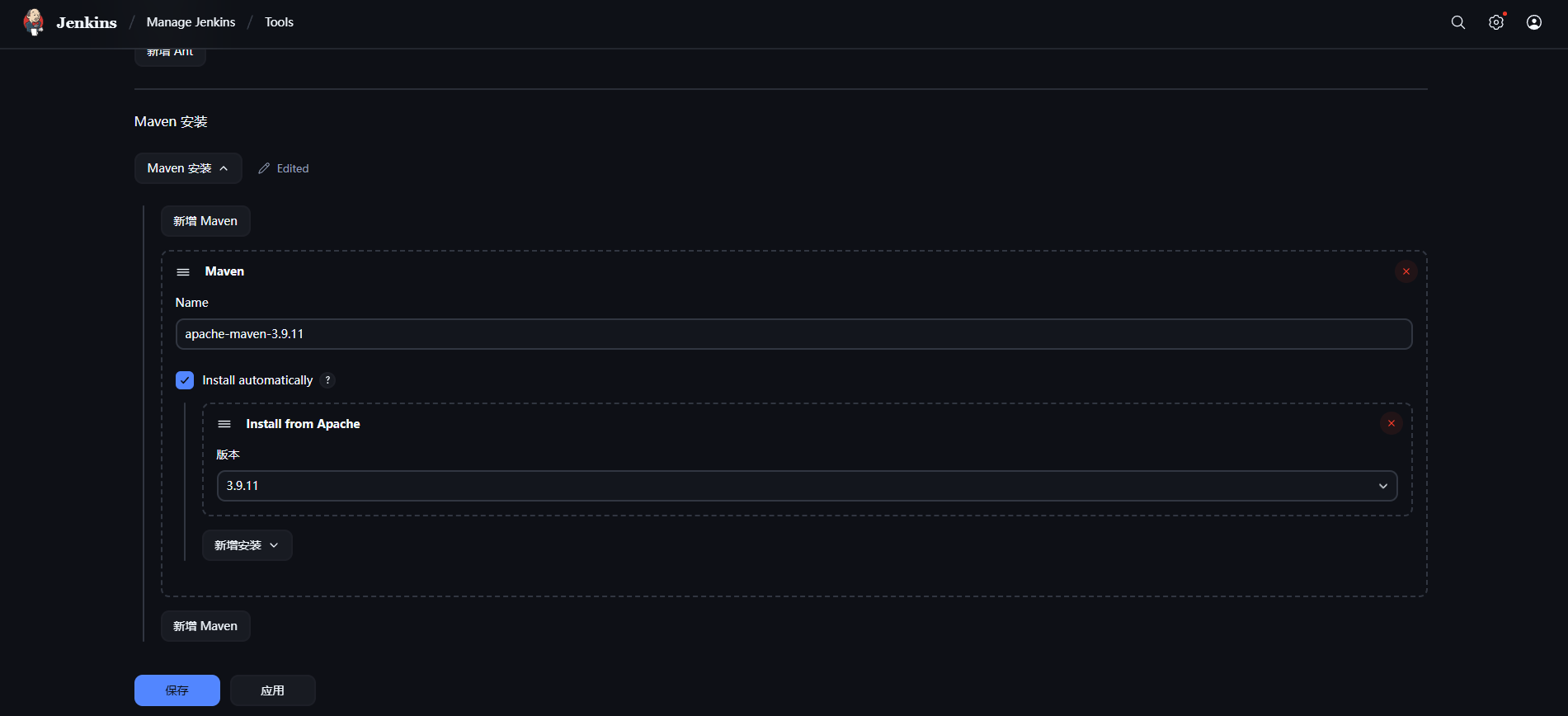Open the 版本 3.9.11 version dropdown
Image resolution: width=1568 pixels, height=716 pixels.
point(807,486)
